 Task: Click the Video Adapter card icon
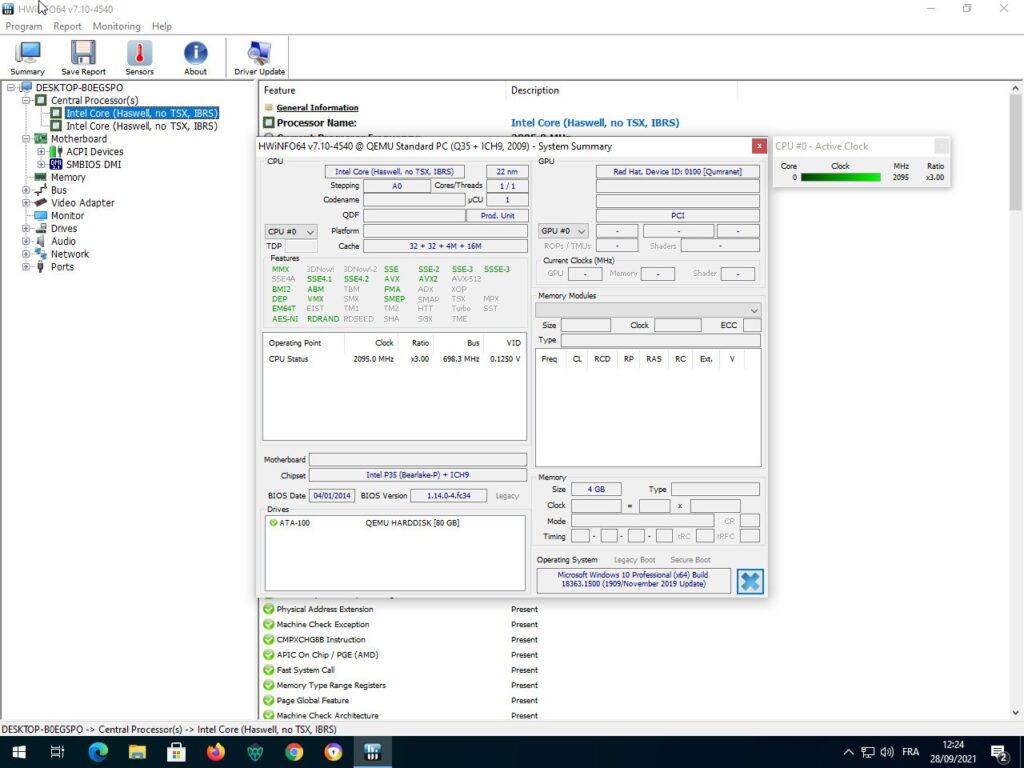pyautogui.click(x=40, y=203)
